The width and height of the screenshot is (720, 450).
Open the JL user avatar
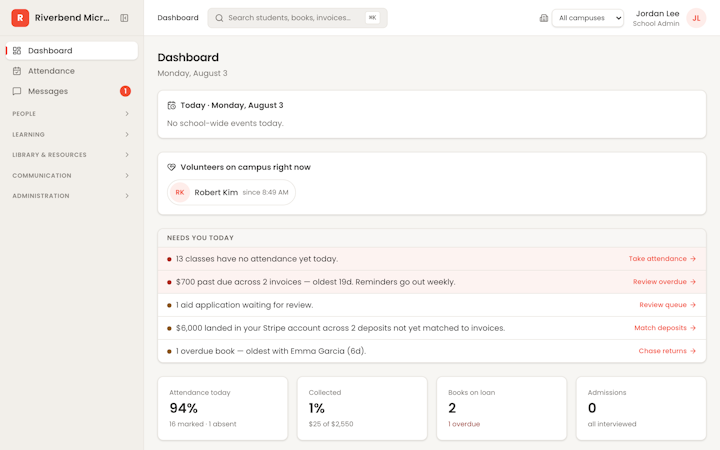pyautogui.click(x=696, y=18)
